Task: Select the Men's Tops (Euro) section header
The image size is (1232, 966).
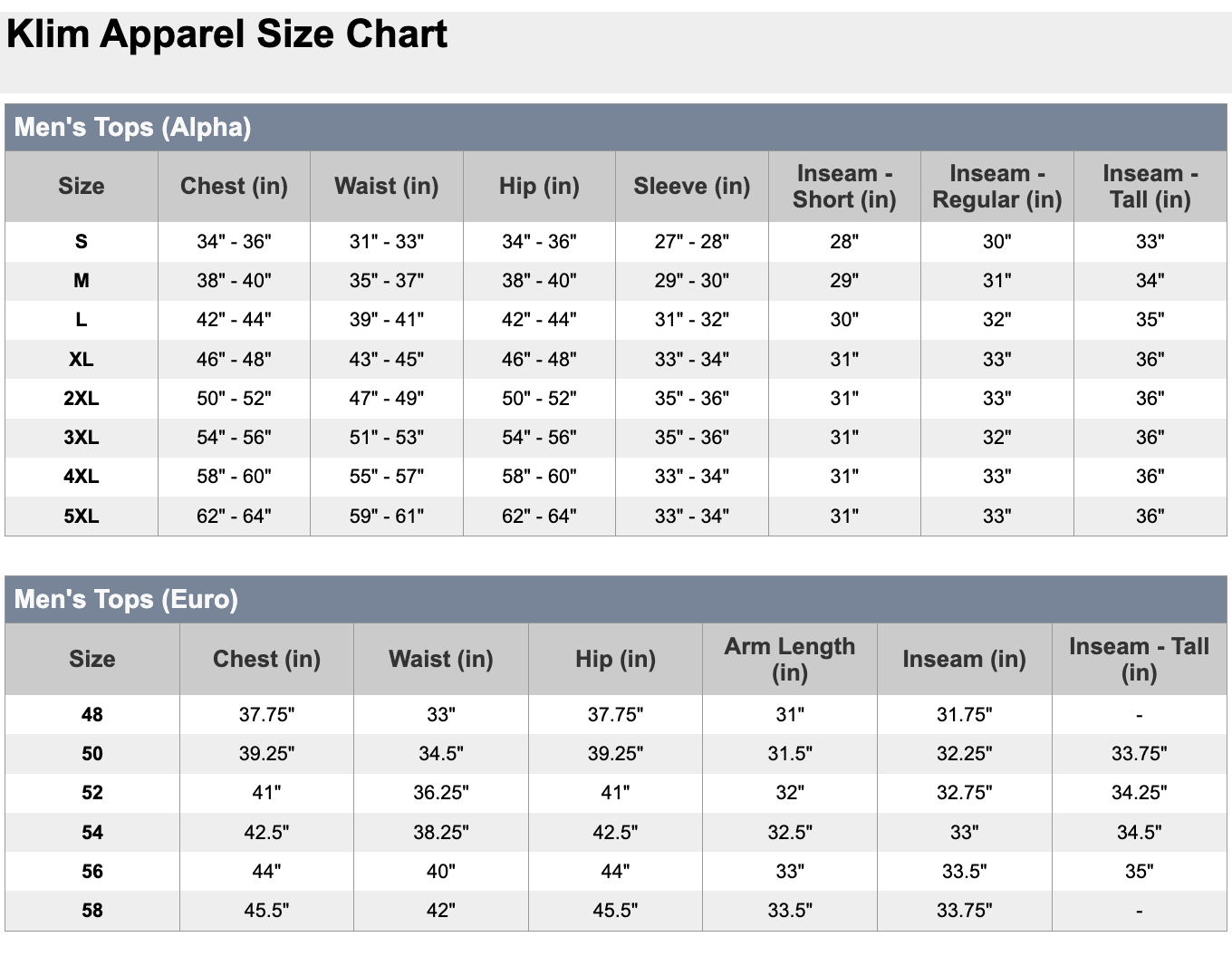Action: coord(126,599)
